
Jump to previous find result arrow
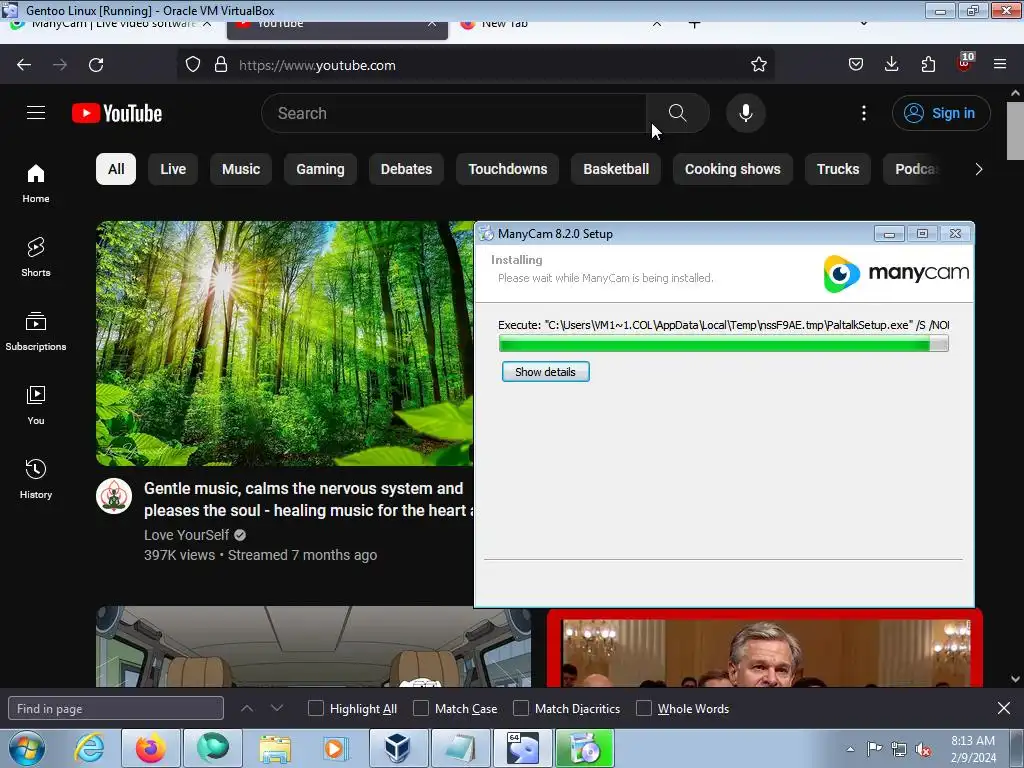click(247, 708)
